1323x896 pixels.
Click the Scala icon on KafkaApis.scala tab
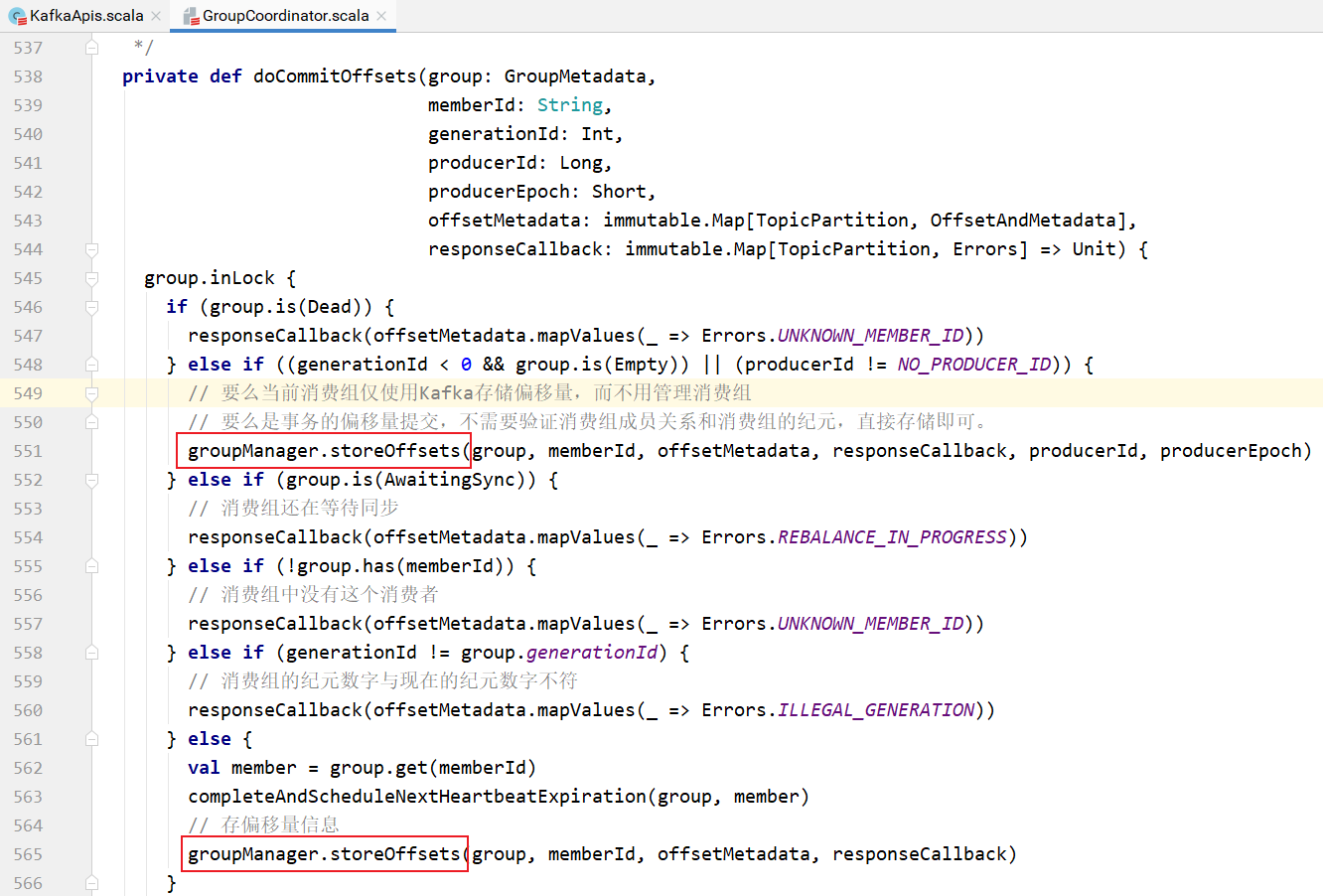[x=17, y=16]
